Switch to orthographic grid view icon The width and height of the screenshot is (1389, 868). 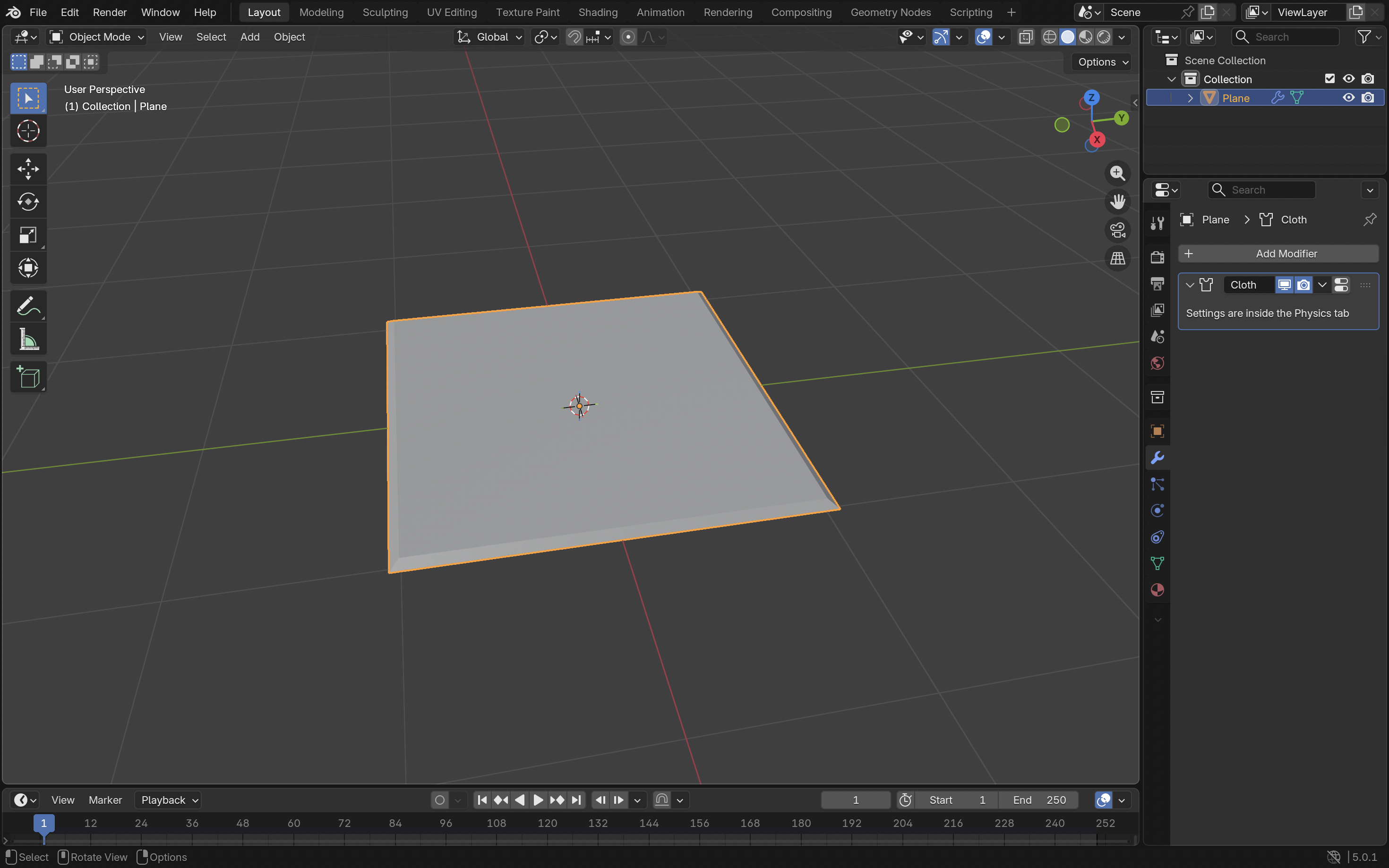click(1117, 258)
